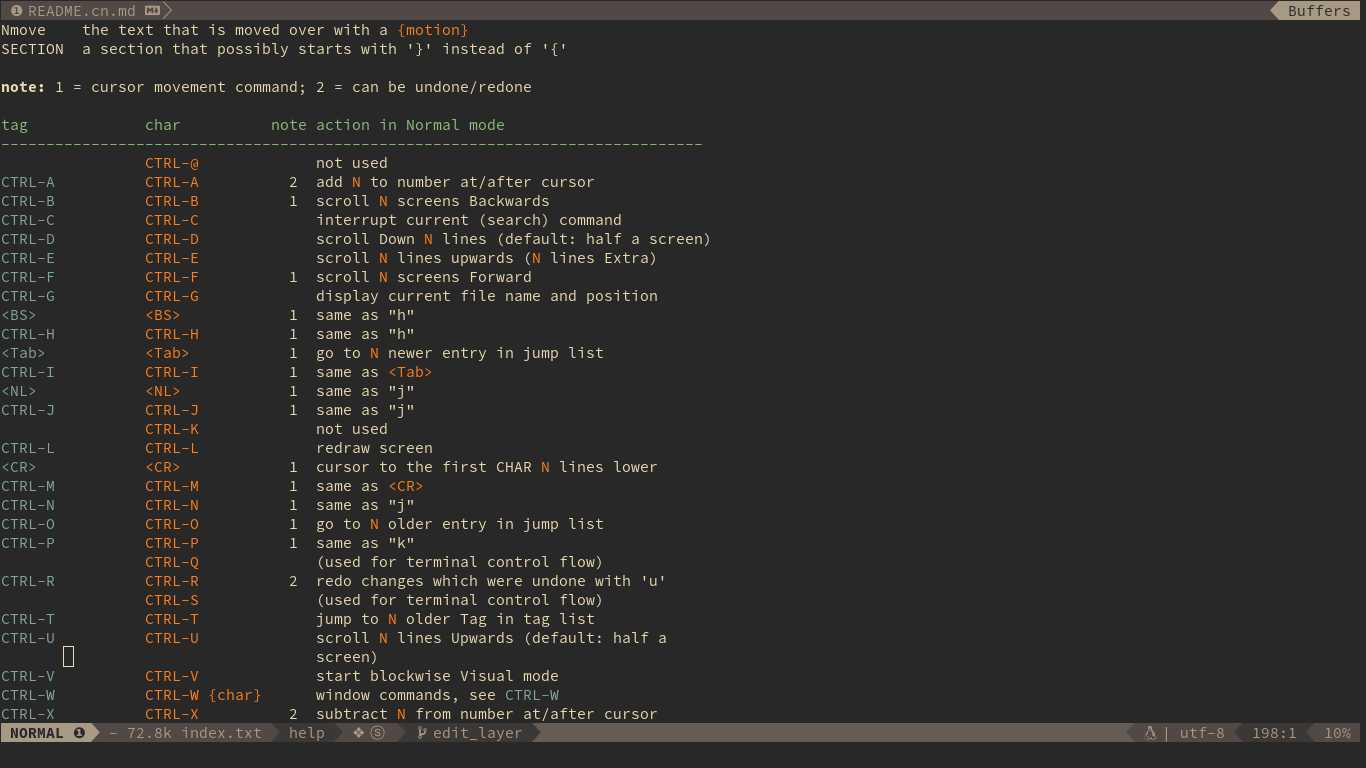Jump to the CTRL-S help link
The image size is (1366, 768).
coord(172,600)
